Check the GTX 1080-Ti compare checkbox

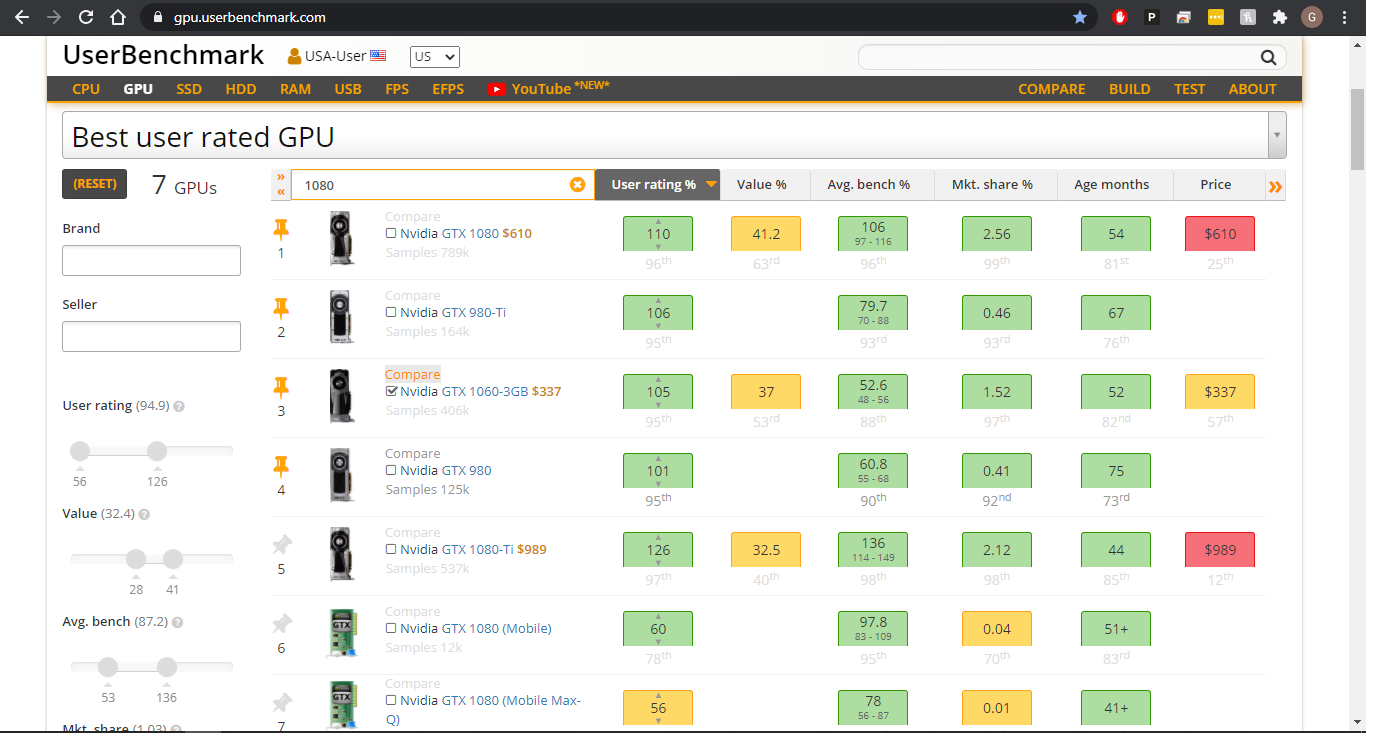coord(391,550)
